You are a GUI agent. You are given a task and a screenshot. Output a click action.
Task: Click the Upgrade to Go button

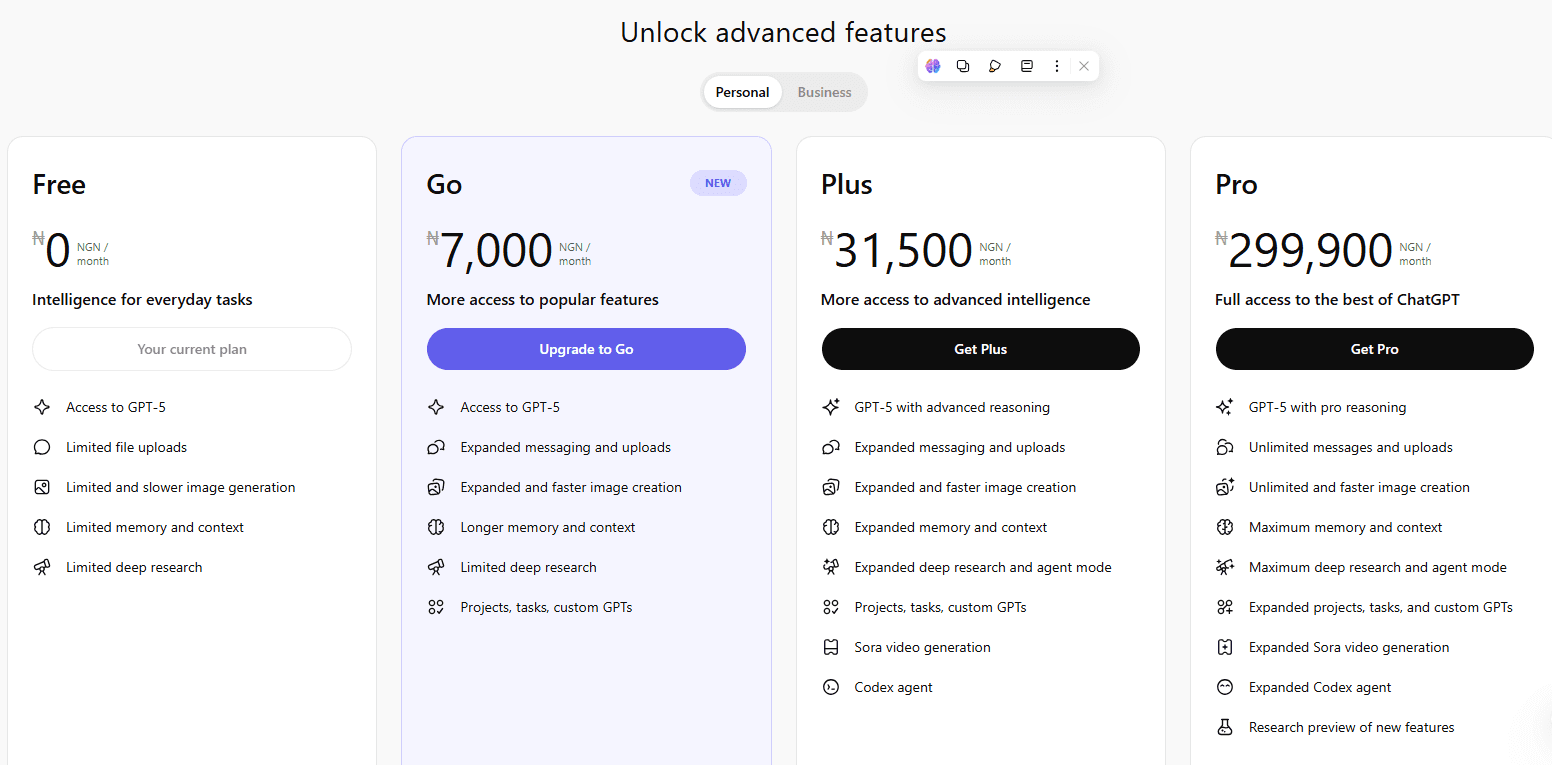586,349
